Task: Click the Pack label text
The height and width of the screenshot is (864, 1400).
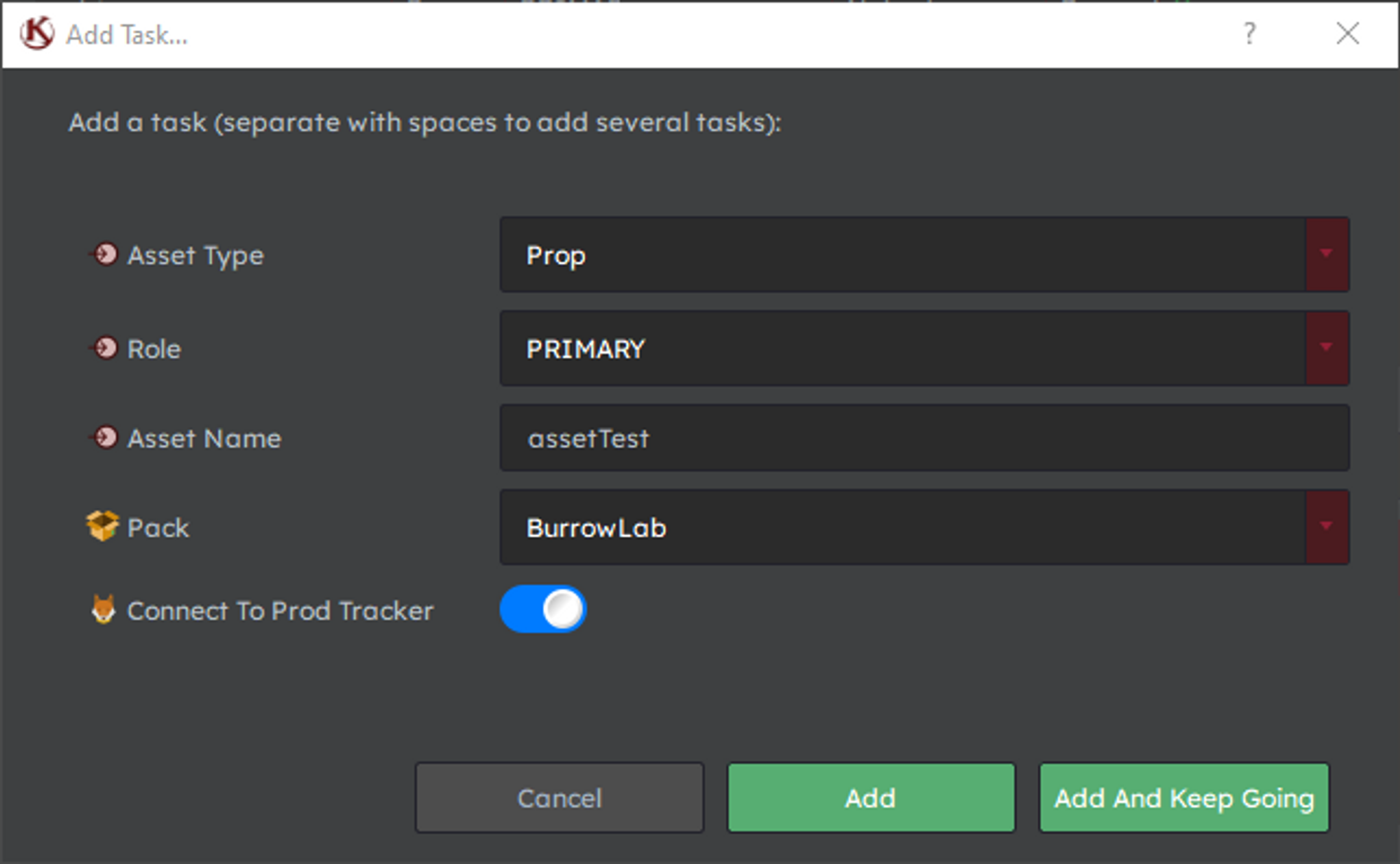Action: pos(158,527)
